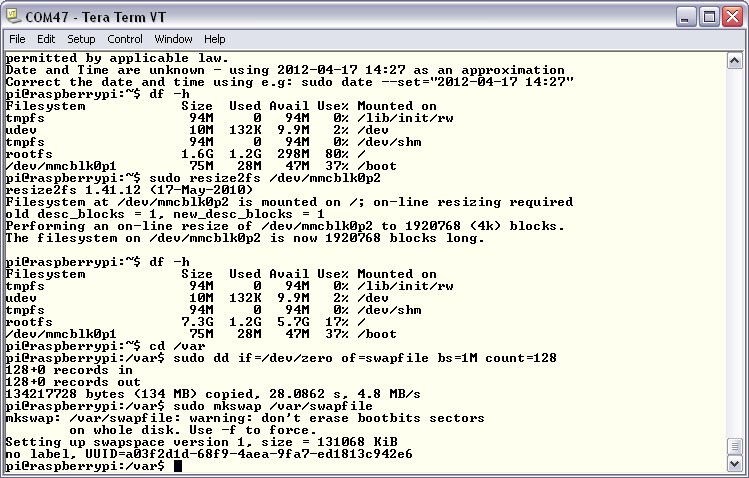This screenshot has width=749, height=478.
Task: Open the Control menu
Action: tap(125, 39)
